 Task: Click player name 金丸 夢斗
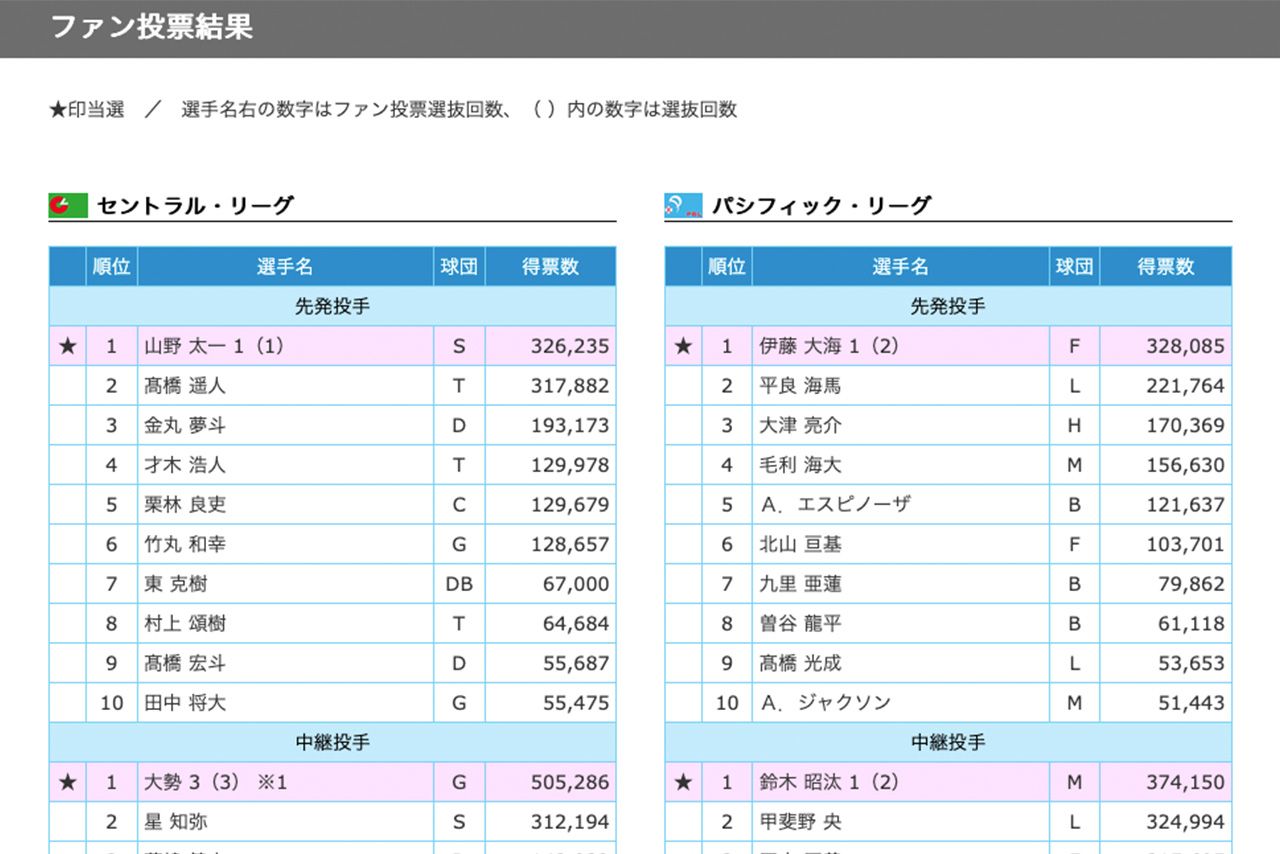pyautogui.click(x=185, y=425)
